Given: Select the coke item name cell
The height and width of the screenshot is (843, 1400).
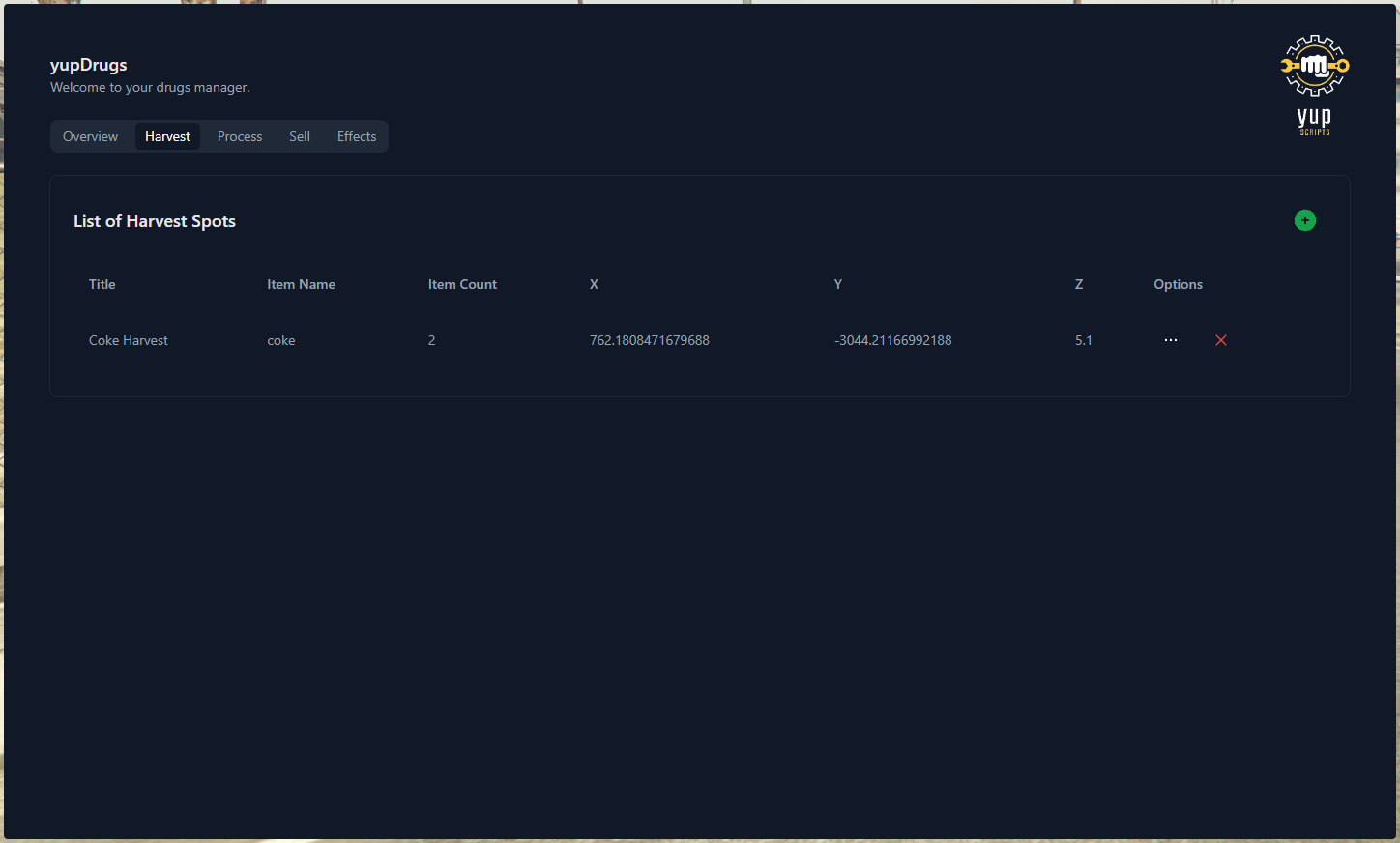Looking at the screenshot, I should click(x=280, y=340).
